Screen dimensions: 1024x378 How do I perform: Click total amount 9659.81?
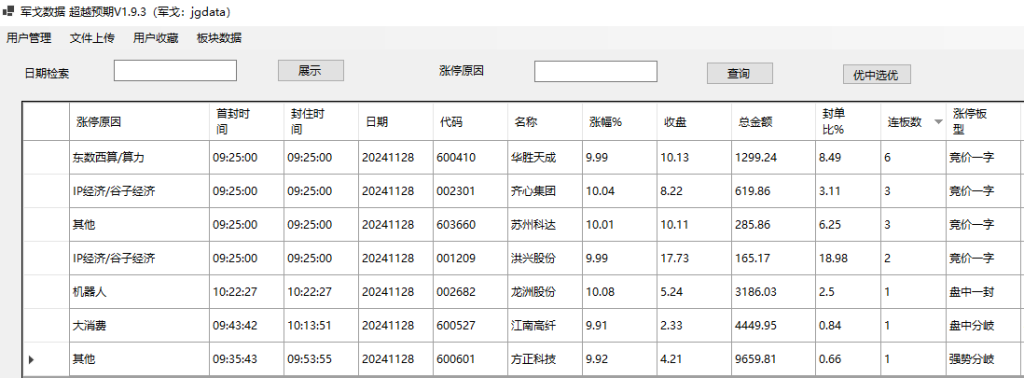pos(773,359)
